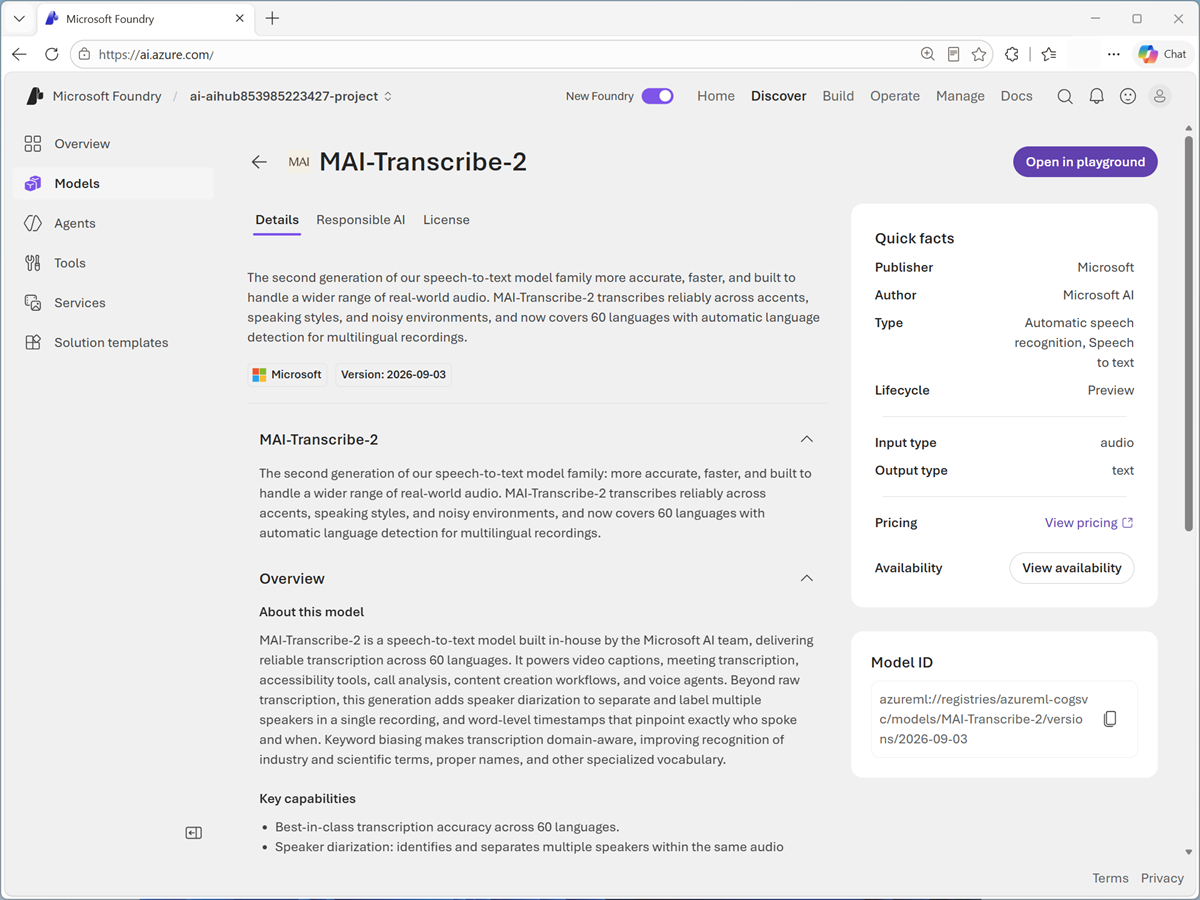Click the About this model heading
Viewport: 1200px width, 900px height.
311,612
